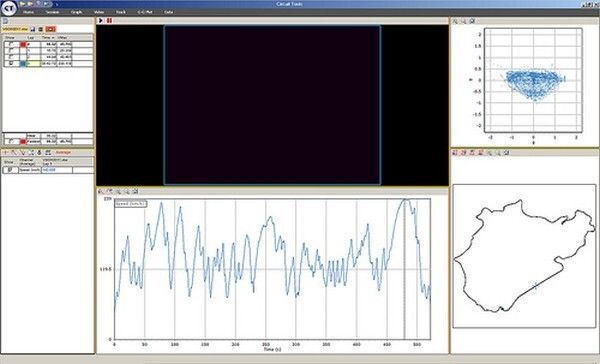Zoom in on G-G plot via toolbar
Viewport: 600px width, 364px height.
[455, 21]
